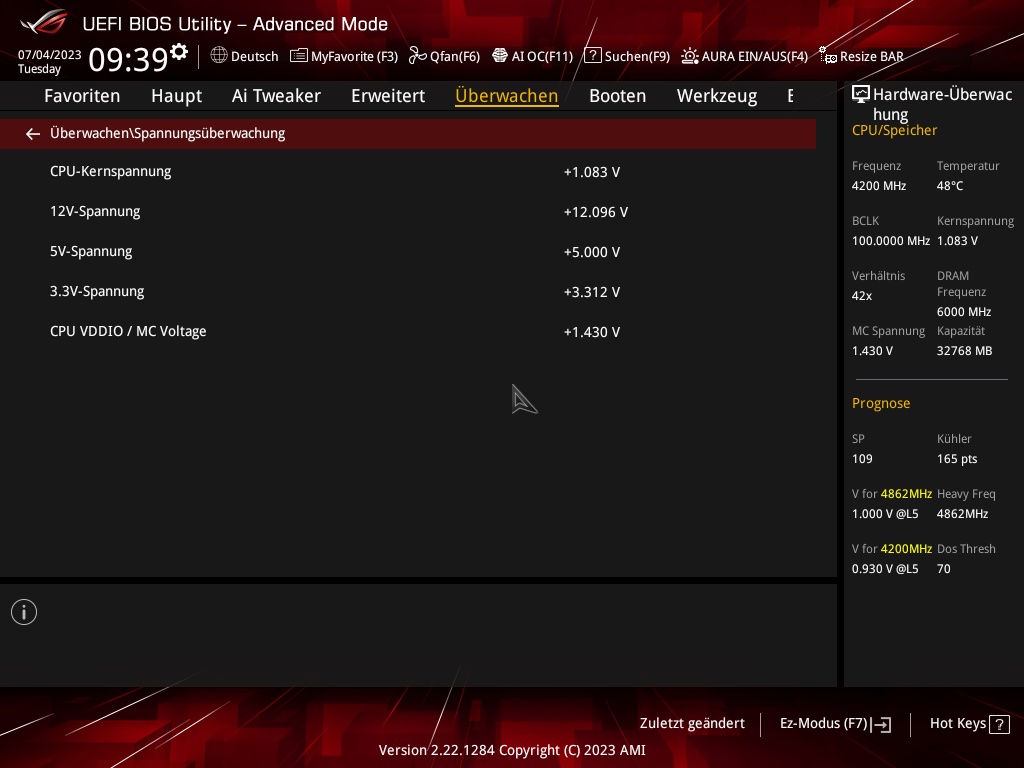
Task: Click the 4200 MHz frequency value
Action: coord(878,185)
